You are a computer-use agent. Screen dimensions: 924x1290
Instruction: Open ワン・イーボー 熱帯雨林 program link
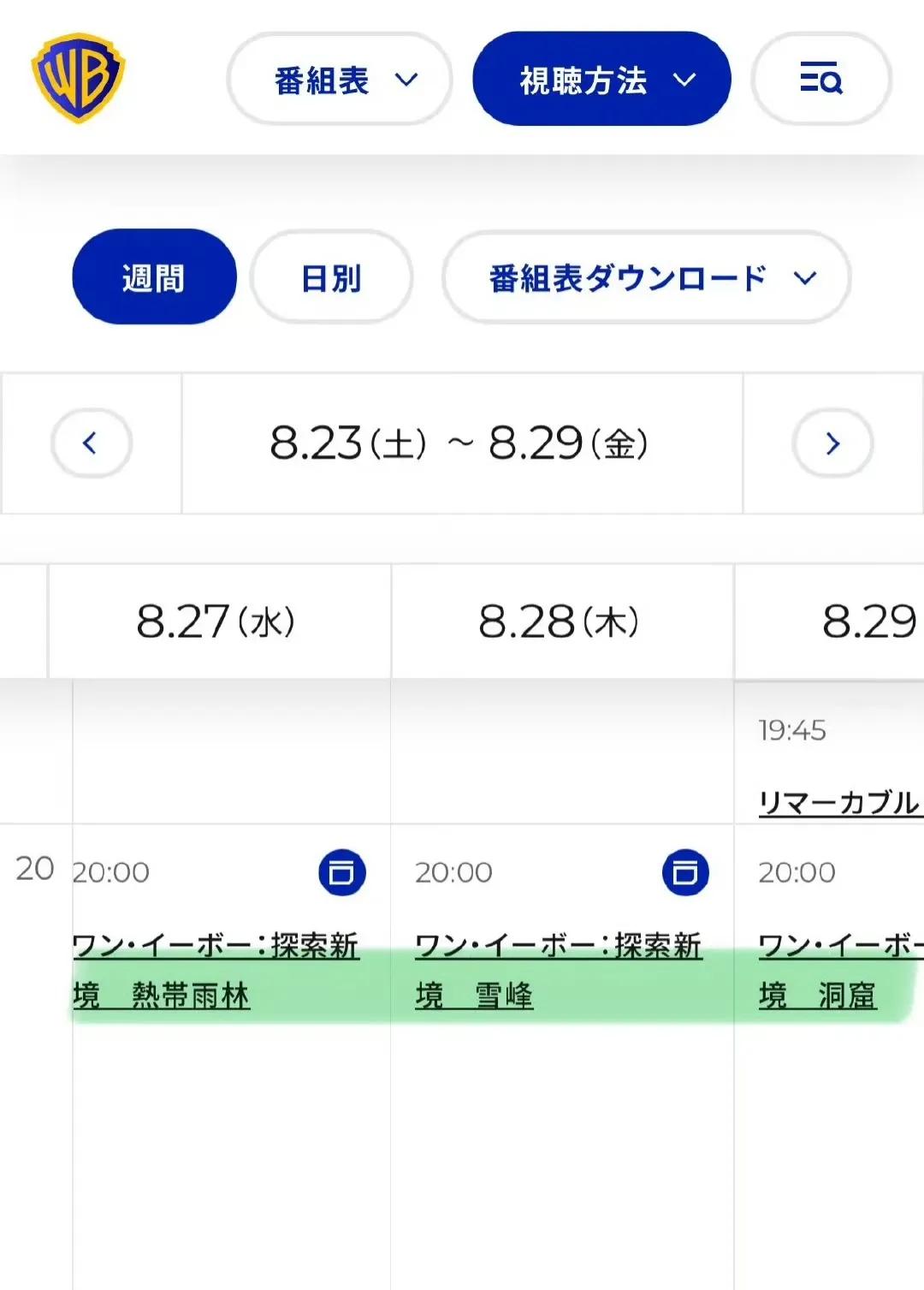point(216,971)
